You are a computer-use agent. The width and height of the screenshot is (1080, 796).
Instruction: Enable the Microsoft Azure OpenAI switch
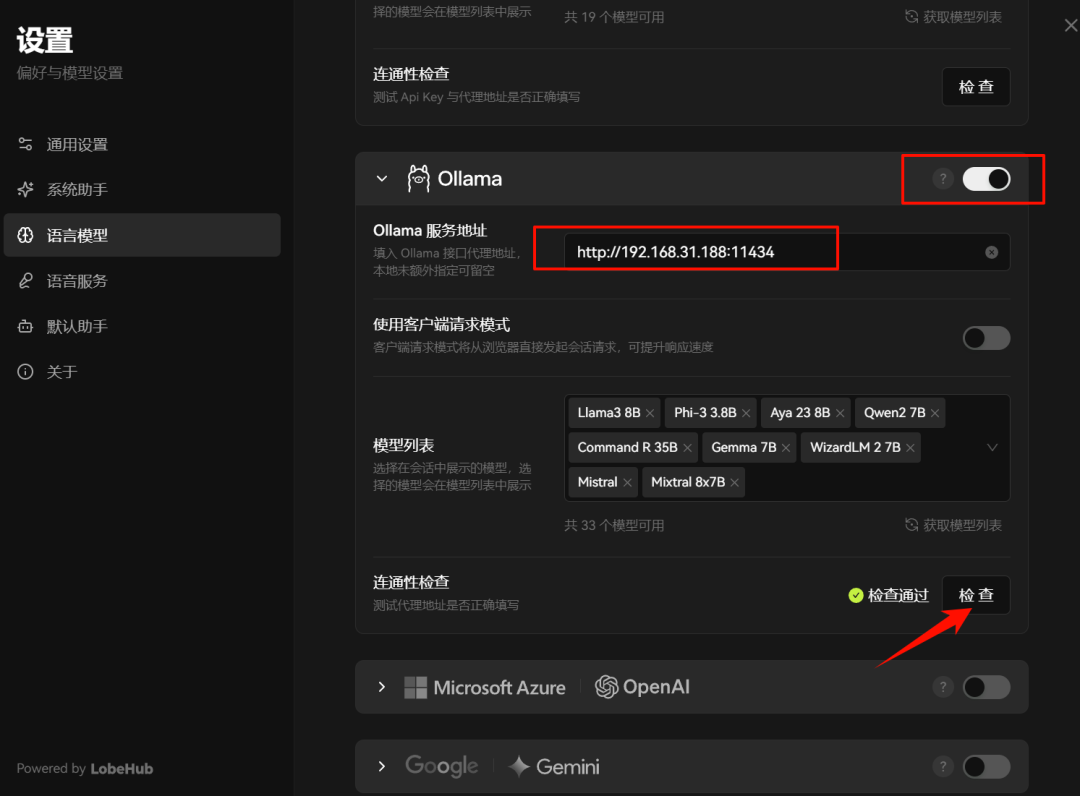986,687
